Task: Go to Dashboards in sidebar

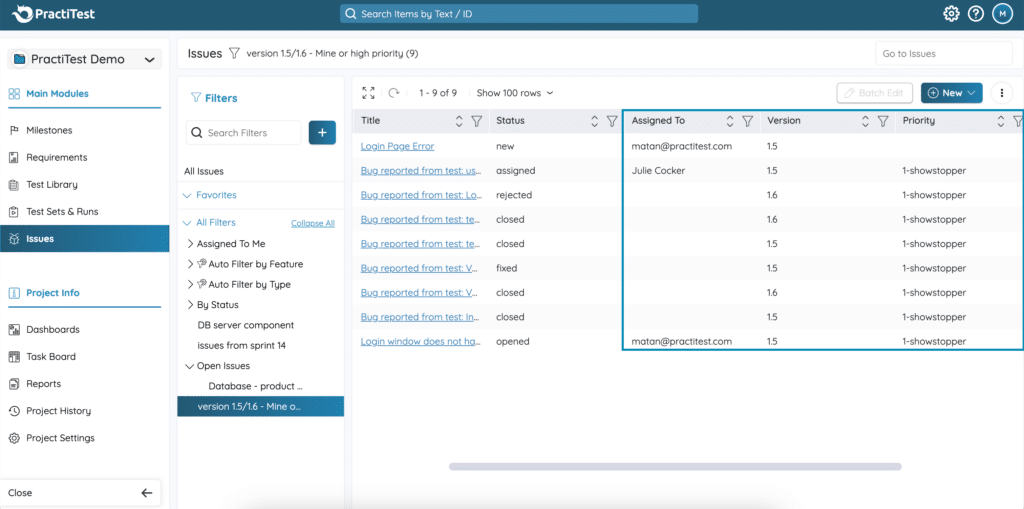Action: point(52,330)
